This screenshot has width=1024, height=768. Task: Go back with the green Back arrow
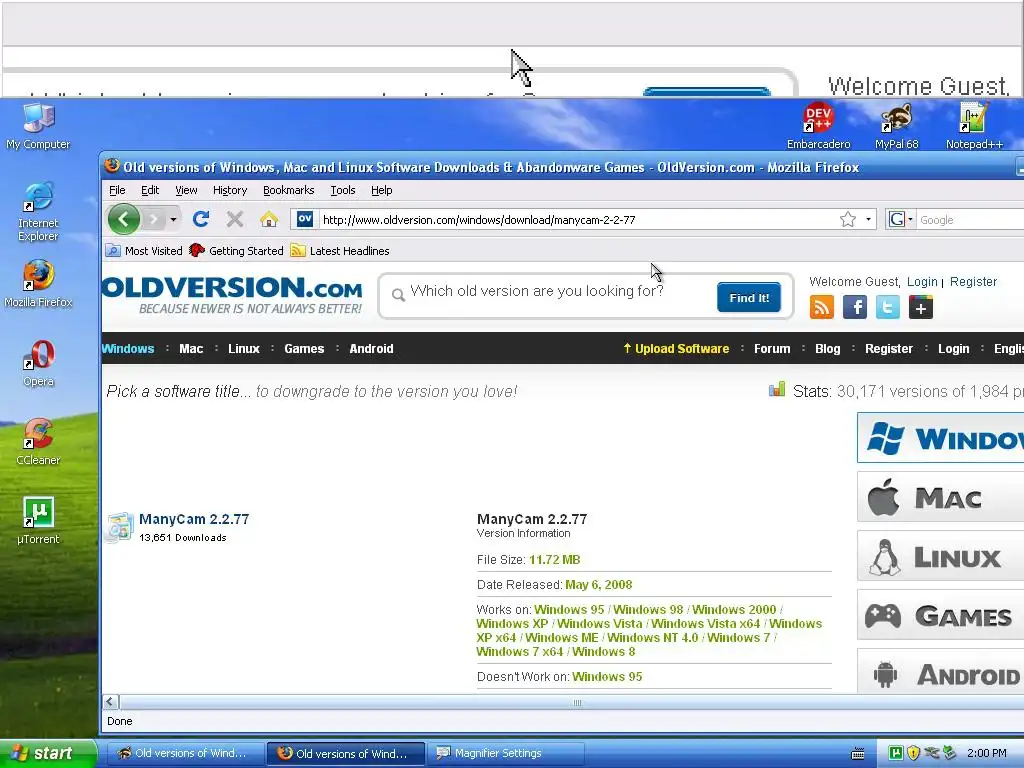tap(124, 219)
